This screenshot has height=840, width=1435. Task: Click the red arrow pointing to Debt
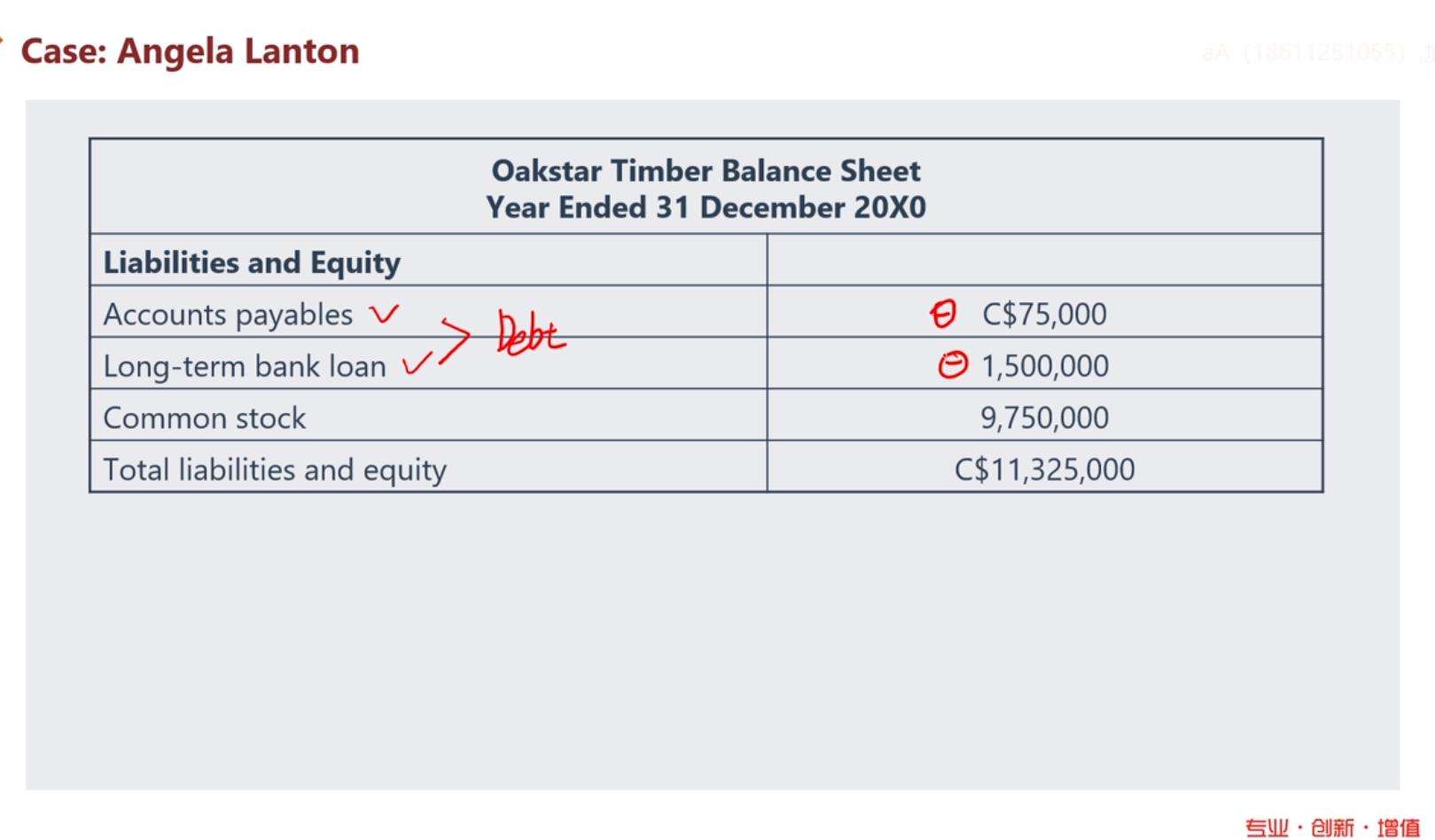455,339
